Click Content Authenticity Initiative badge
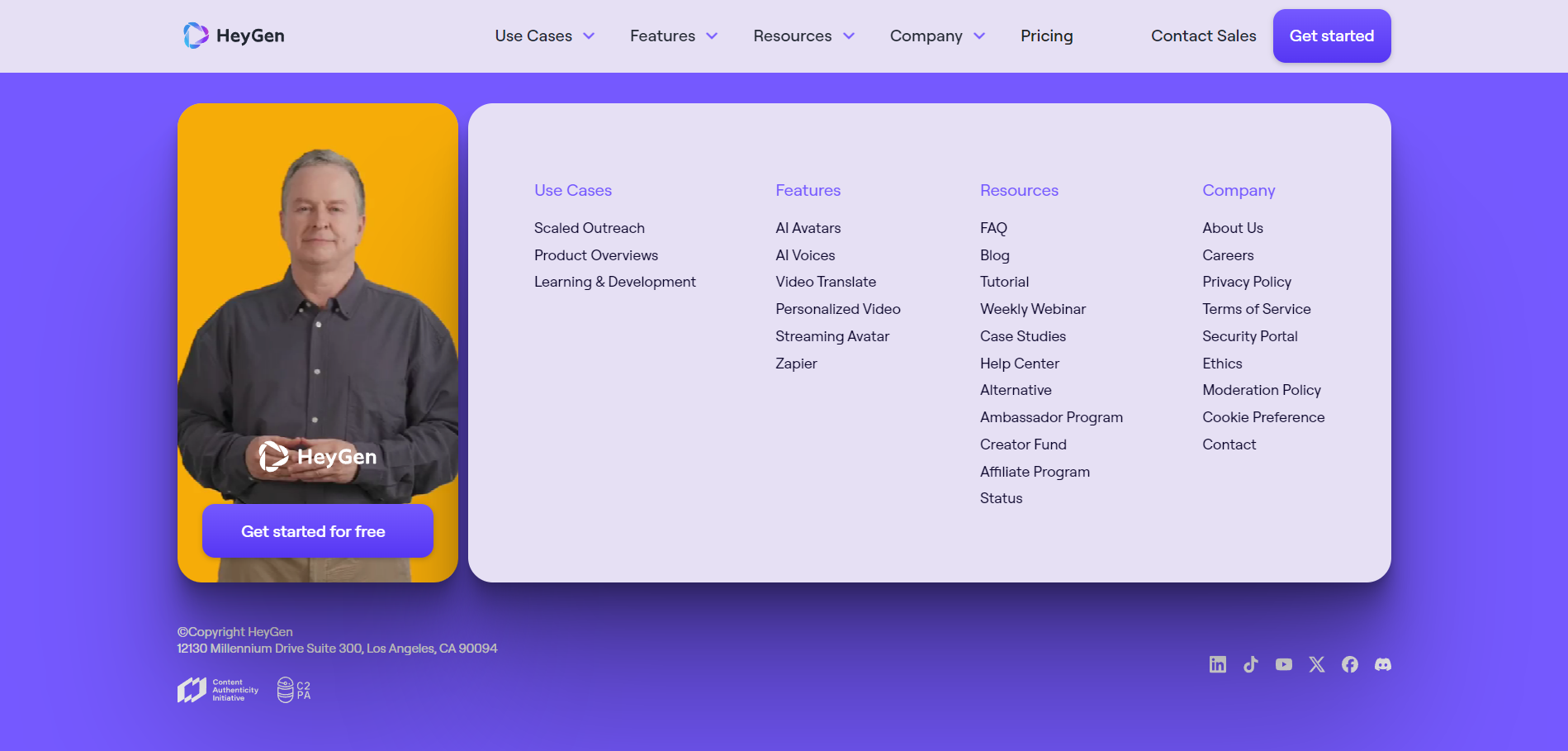 218,690
